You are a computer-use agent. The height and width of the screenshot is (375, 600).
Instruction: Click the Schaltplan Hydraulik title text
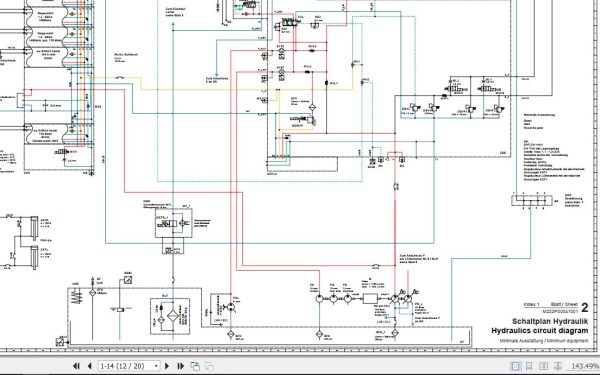click(x=550, y=321)
